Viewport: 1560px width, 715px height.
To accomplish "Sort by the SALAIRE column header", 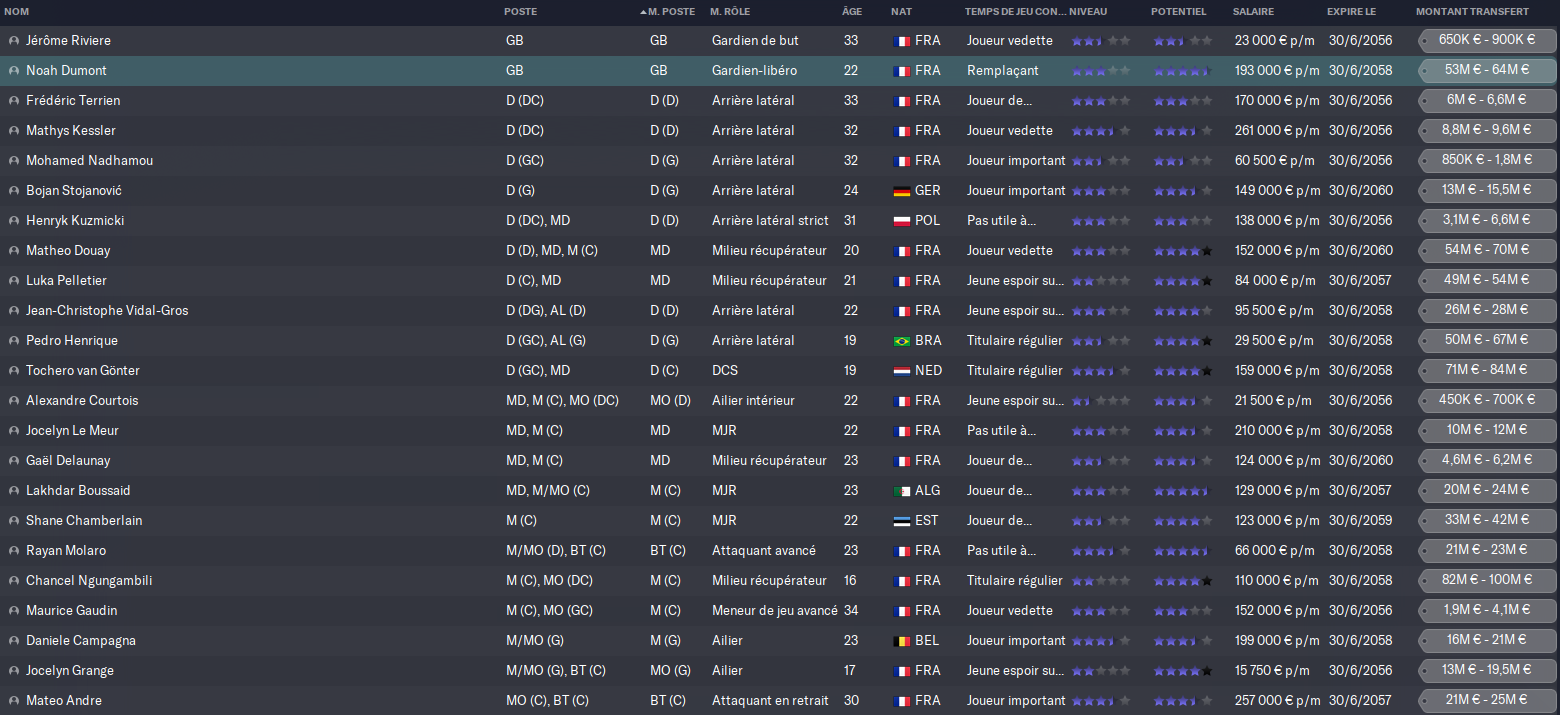I will click(x=1253, y=12).
